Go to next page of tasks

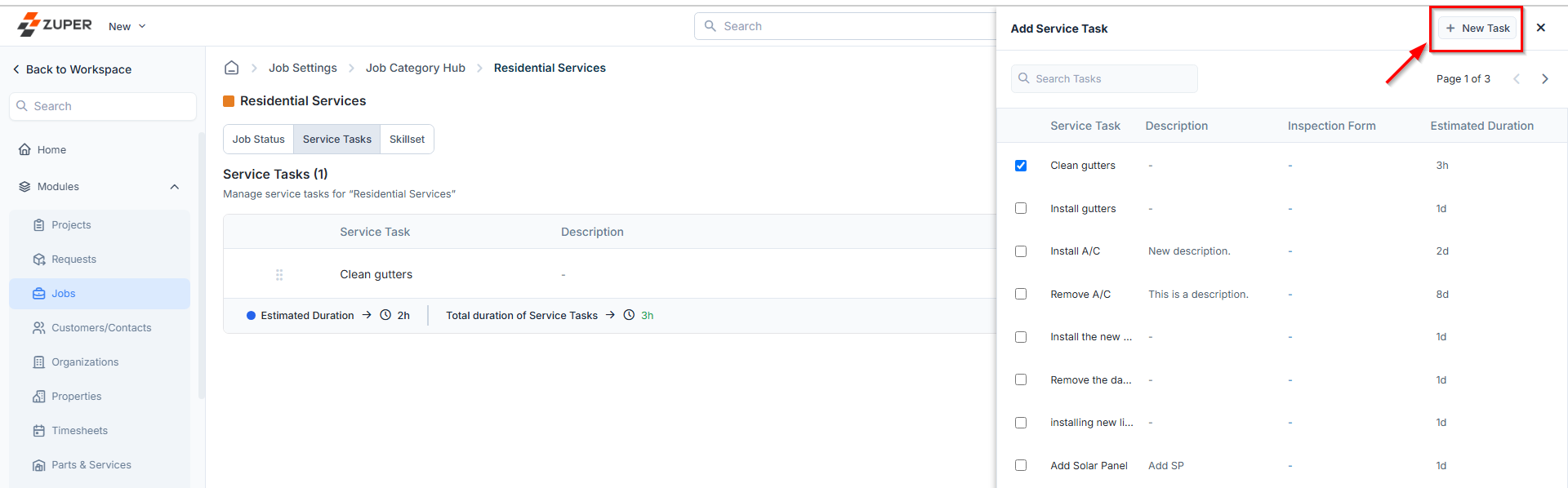(x=1545, y=79)
